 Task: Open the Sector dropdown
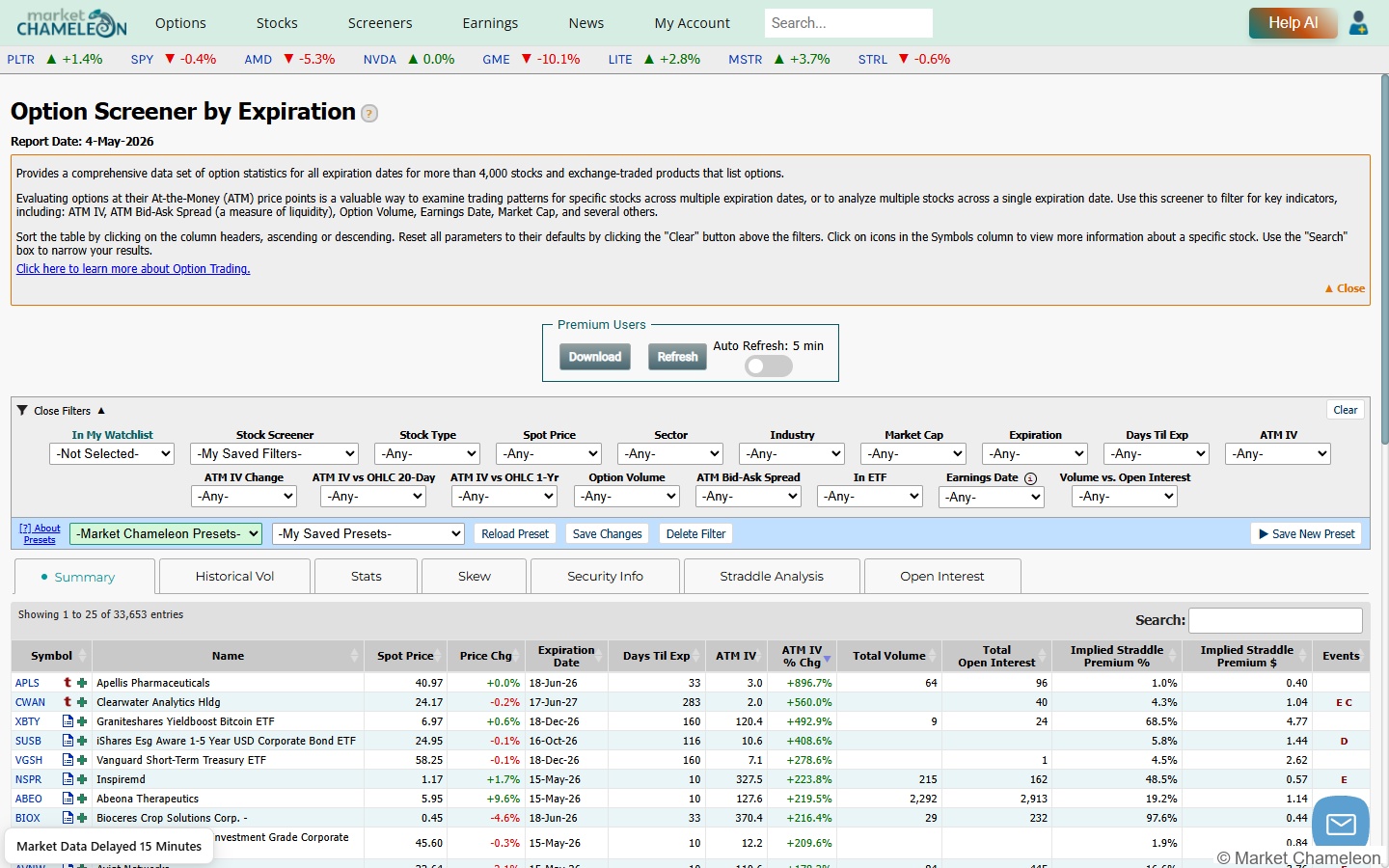(x=670, y=453)
